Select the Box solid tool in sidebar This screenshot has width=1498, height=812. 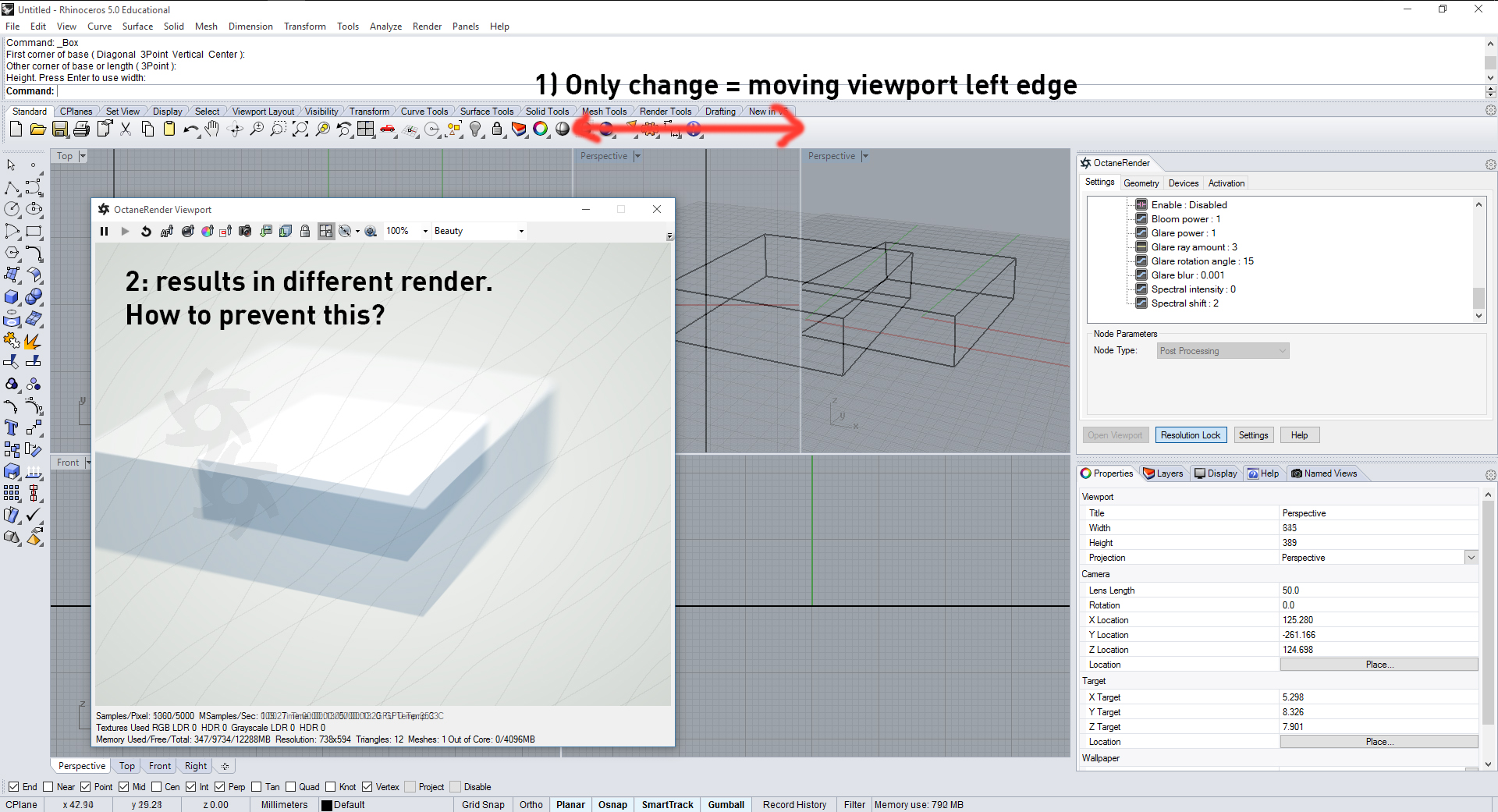[12, 297]
